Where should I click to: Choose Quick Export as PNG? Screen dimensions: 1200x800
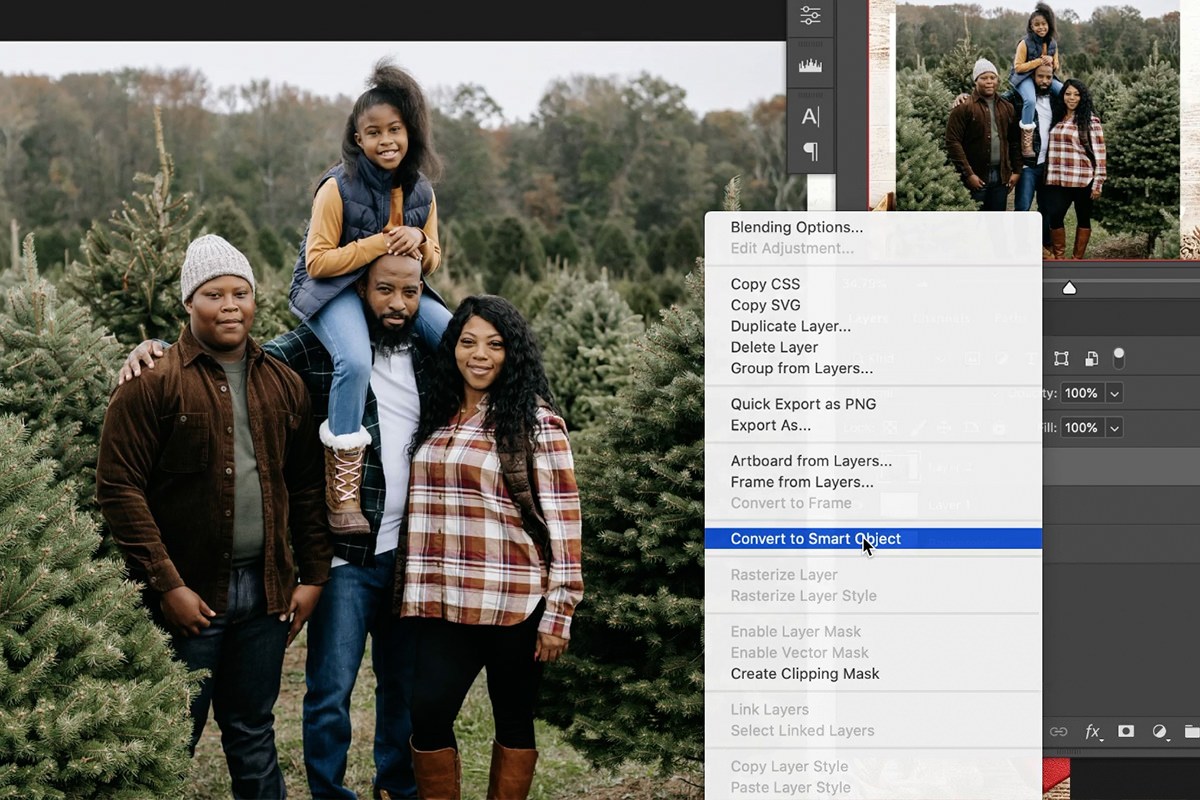803,404
